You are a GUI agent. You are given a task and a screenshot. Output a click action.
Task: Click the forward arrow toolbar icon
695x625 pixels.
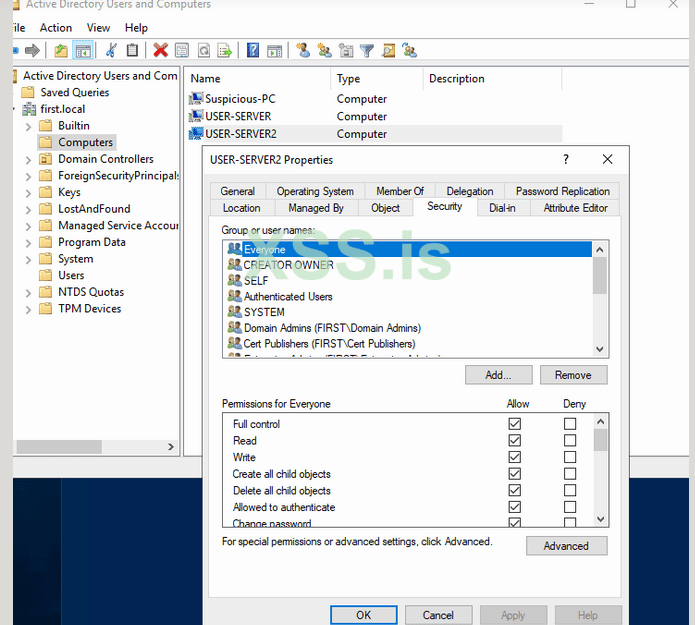point(33,50)
